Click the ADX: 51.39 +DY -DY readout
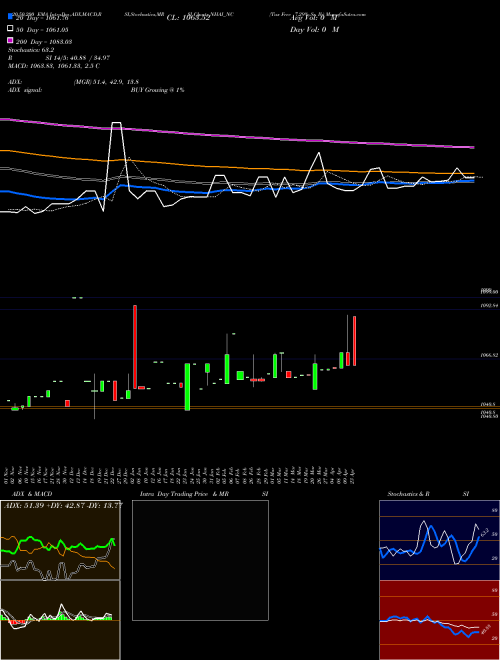 click(x=63, y=505)
